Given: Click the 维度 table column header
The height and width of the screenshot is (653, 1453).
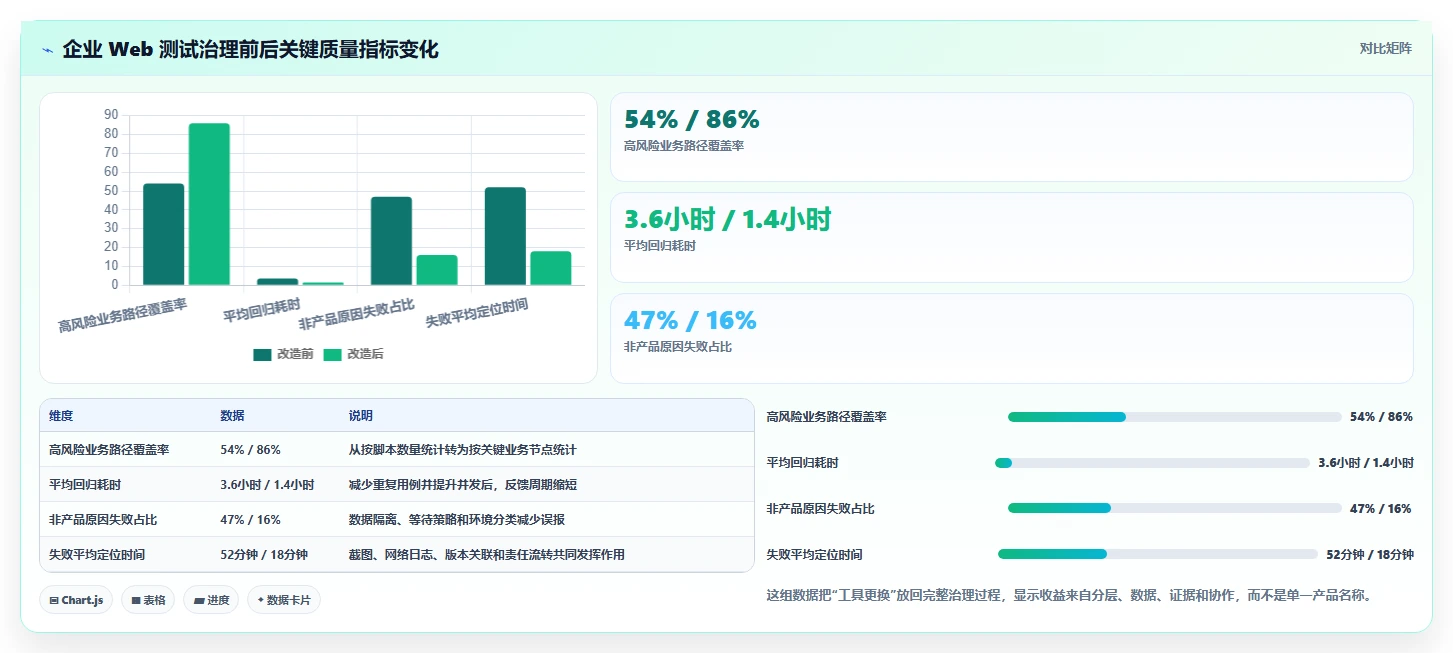Looking at the screenshot, I should 61,416.
